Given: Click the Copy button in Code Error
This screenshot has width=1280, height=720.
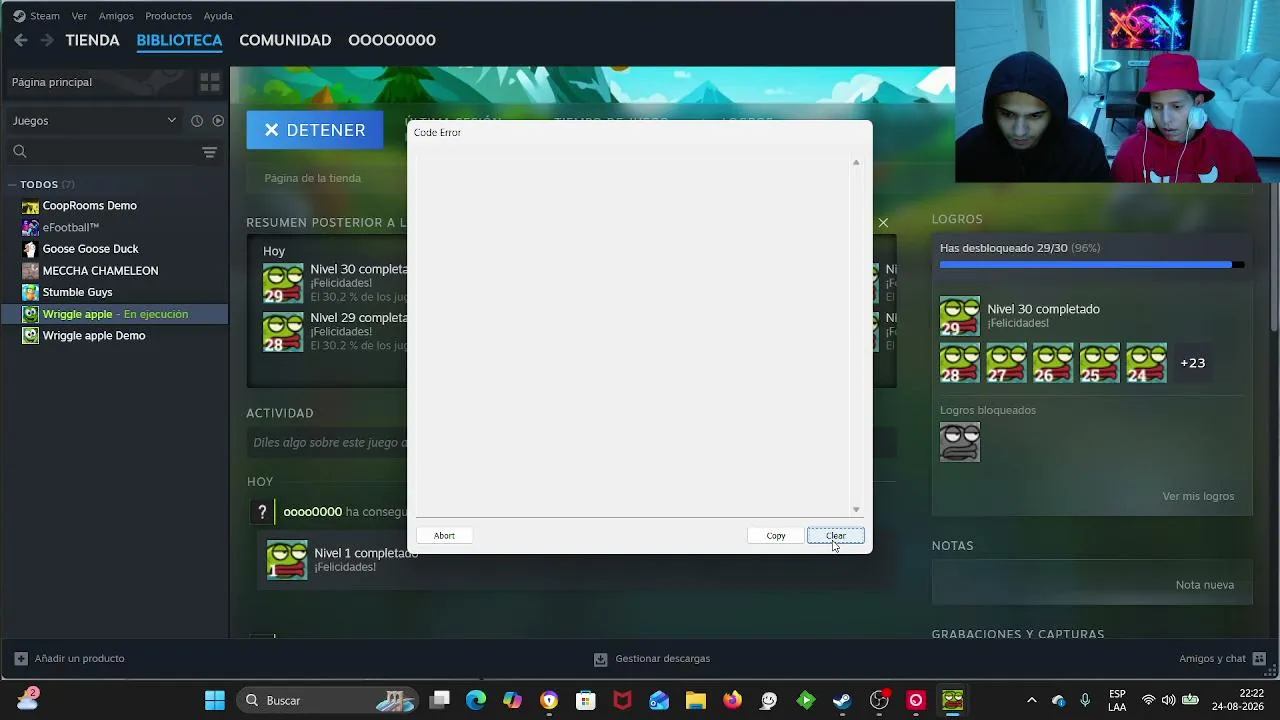Looking at the screenshot, I should pyautogui.click(x=776, y=536).
